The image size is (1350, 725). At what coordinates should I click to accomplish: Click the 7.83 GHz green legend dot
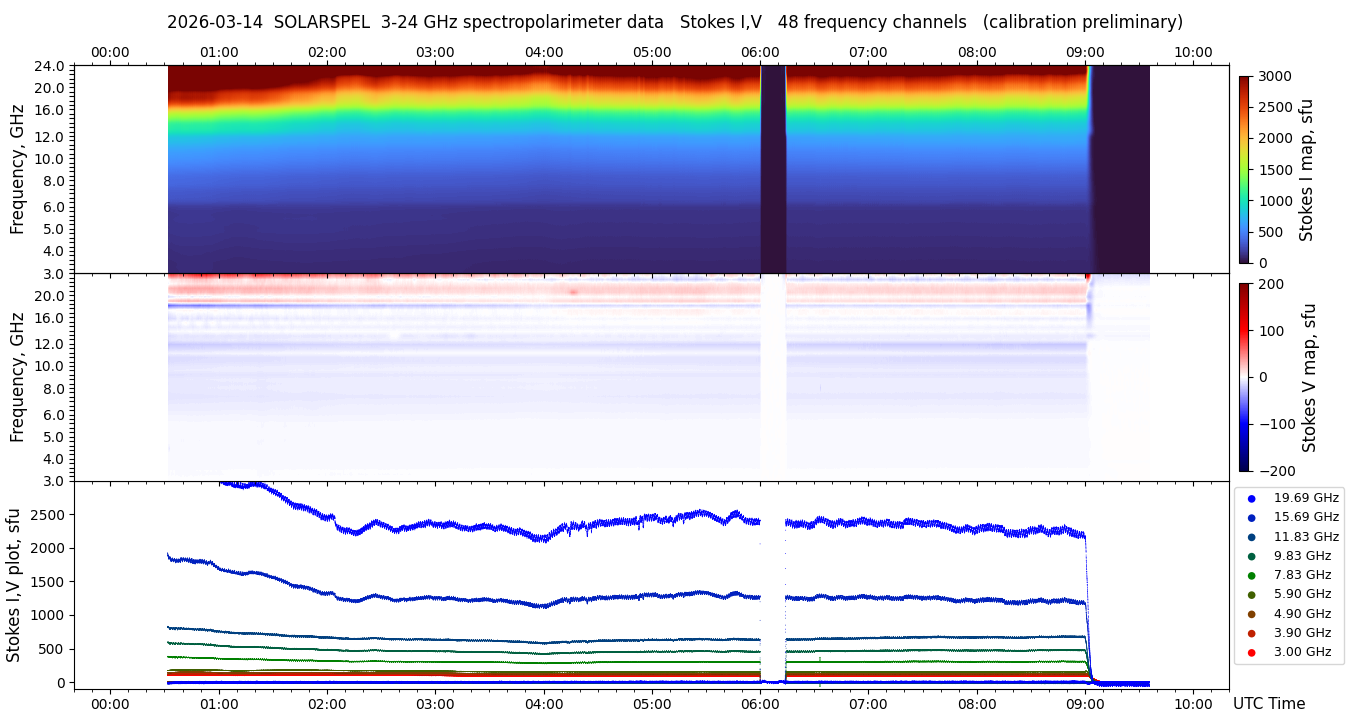click(x=1251, y=575)
